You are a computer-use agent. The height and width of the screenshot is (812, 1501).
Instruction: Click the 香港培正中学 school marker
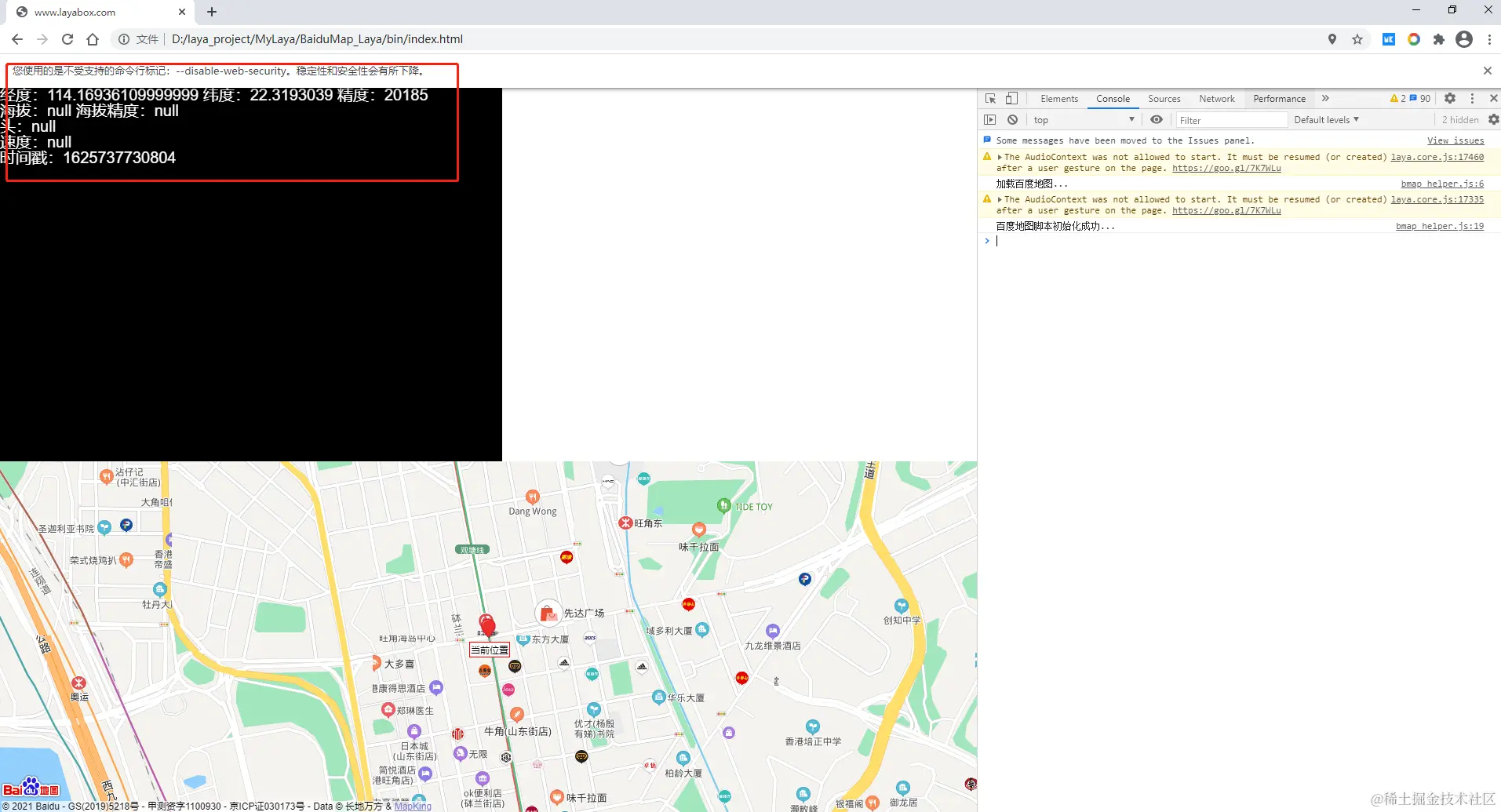tap(813, 727)
